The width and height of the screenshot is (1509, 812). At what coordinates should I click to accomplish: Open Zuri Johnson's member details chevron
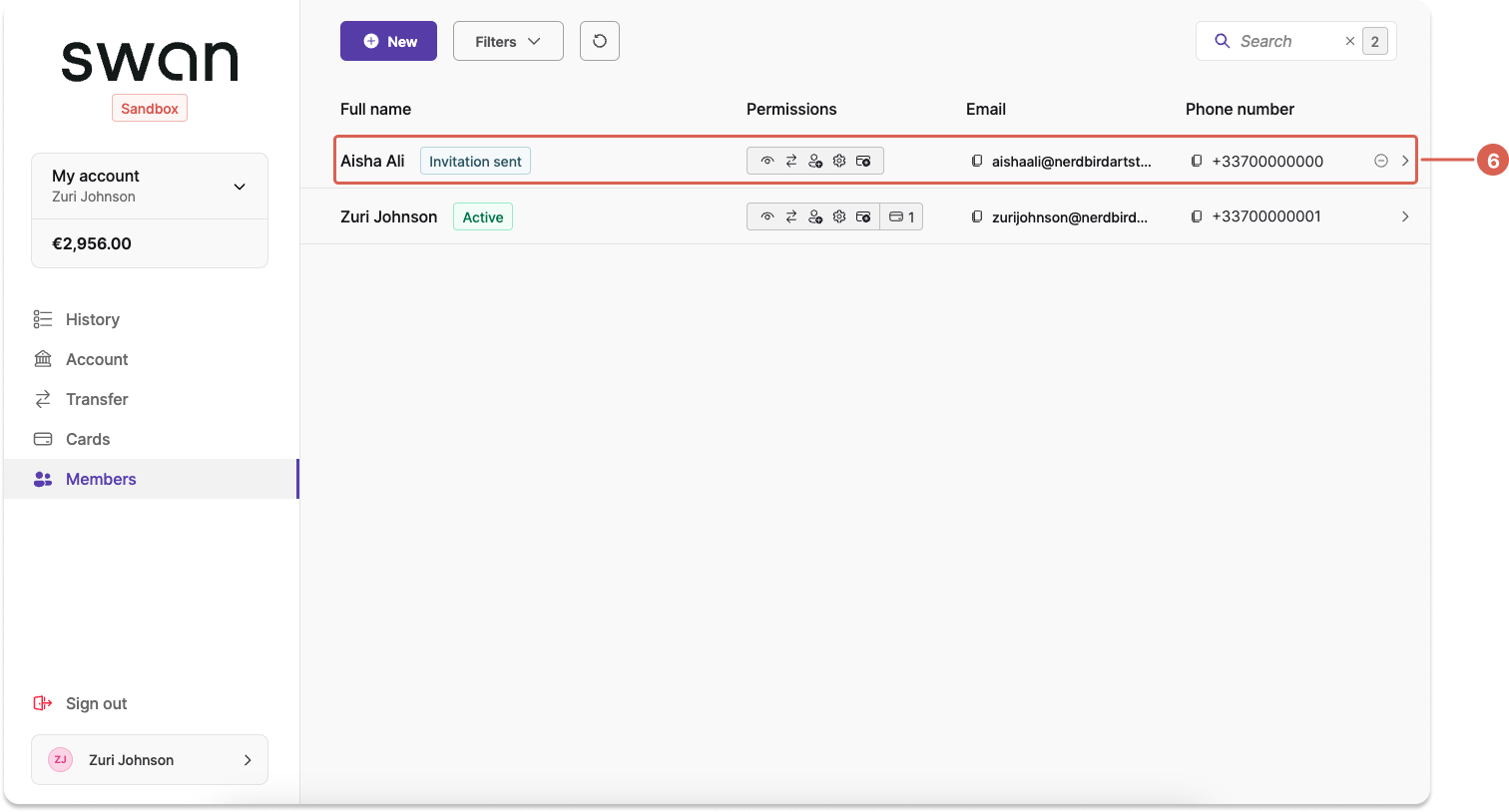(x=1405, y=216)
